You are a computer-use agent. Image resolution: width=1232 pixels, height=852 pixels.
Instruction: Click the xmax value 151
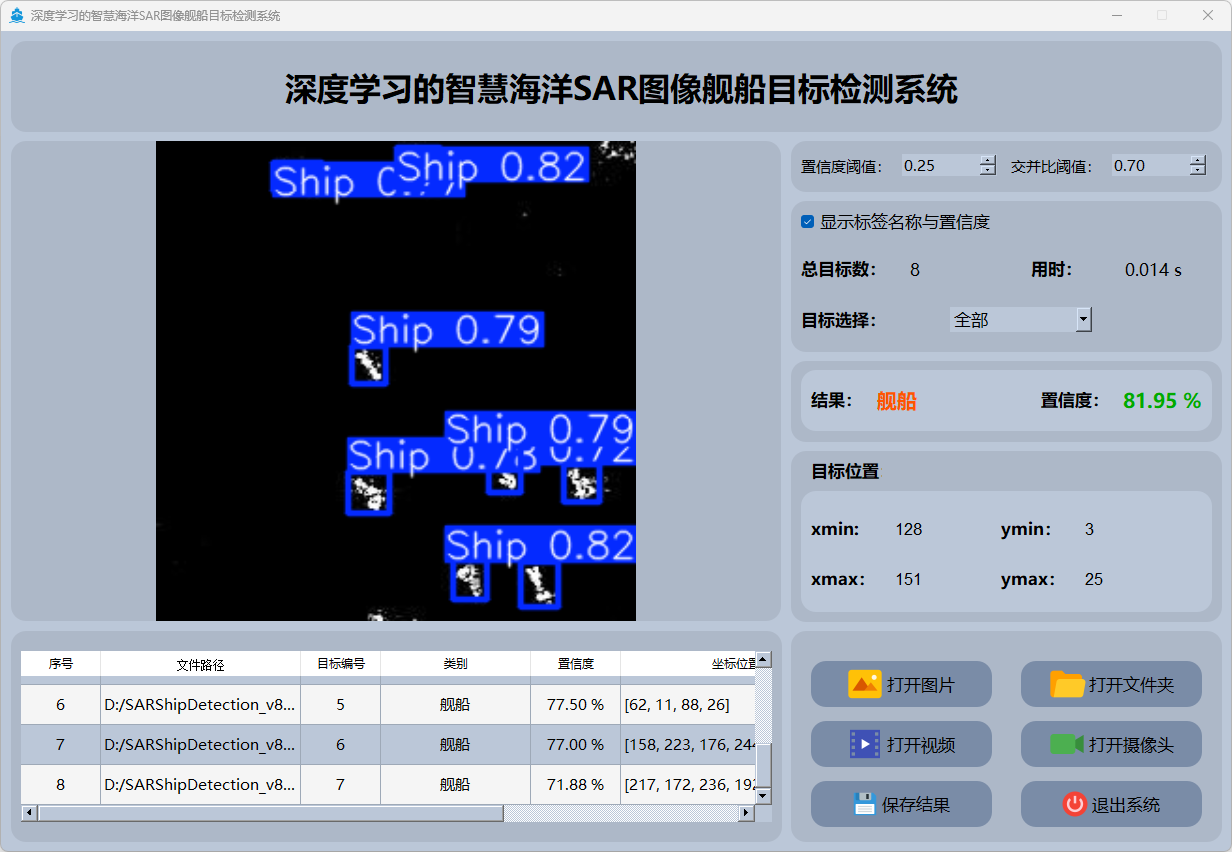point(909,580)
